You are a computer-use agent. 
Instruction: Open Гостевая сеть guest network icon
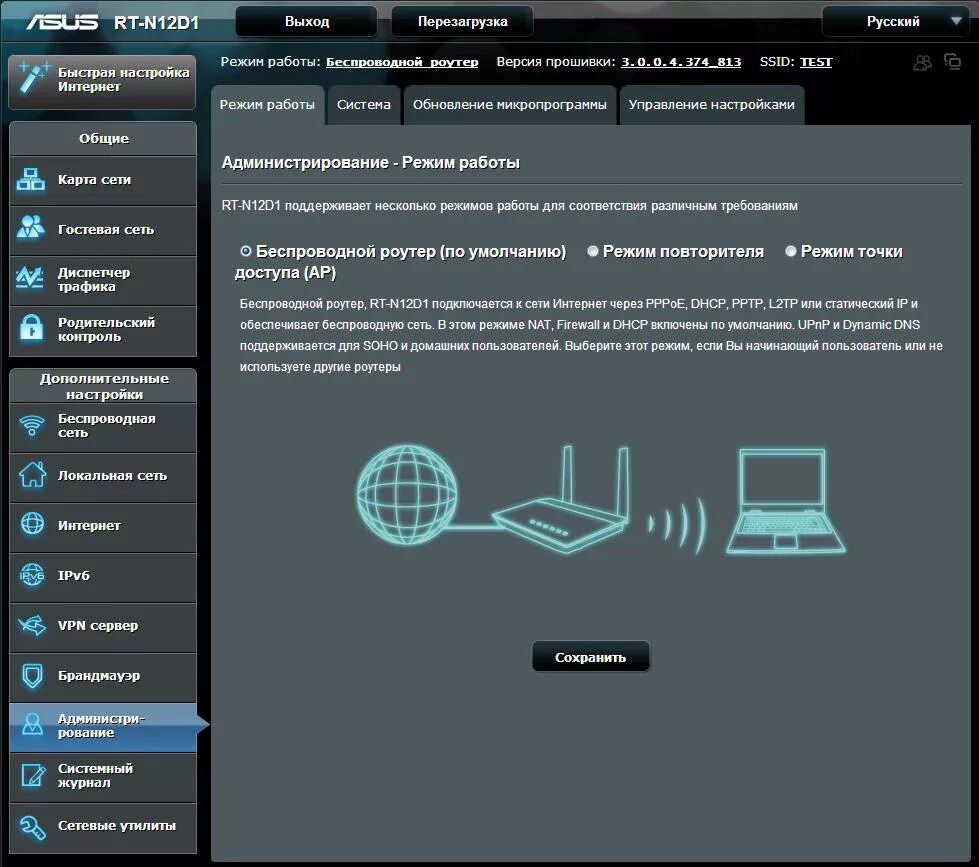31,227
